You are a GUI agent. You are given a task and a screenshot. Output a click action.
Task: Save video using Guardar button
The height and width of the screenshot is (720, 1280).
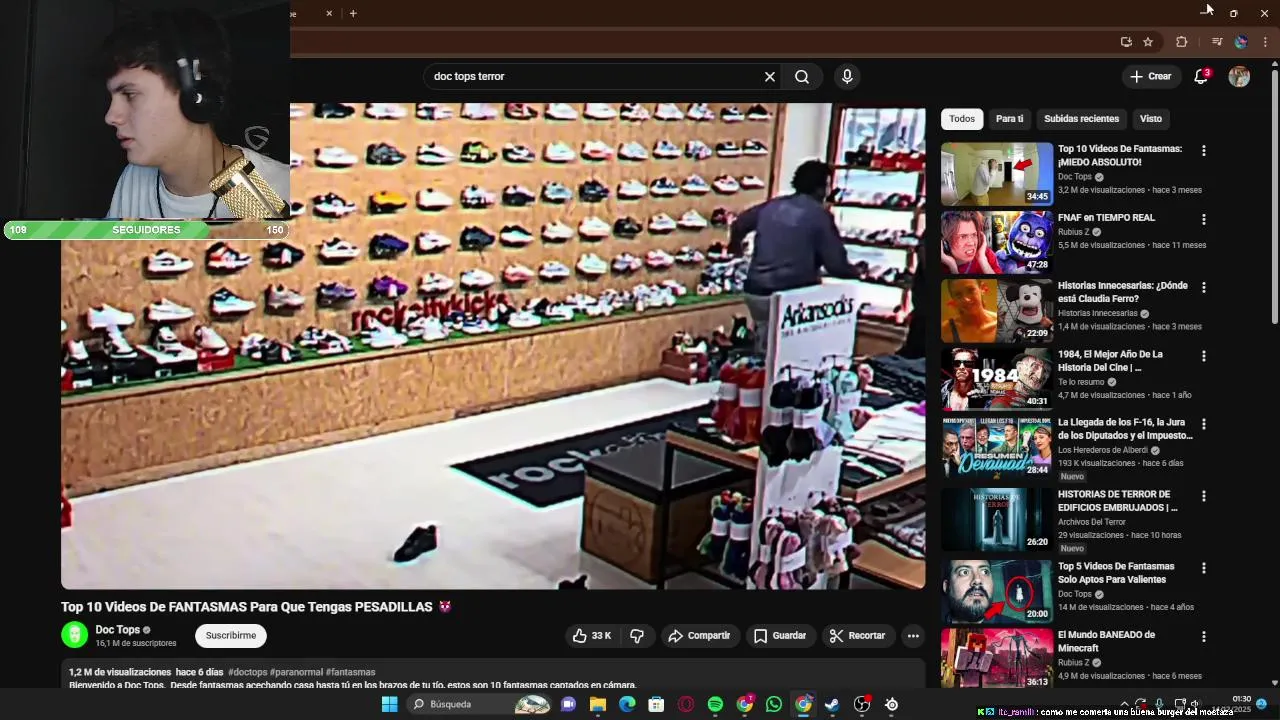point(779,636)
